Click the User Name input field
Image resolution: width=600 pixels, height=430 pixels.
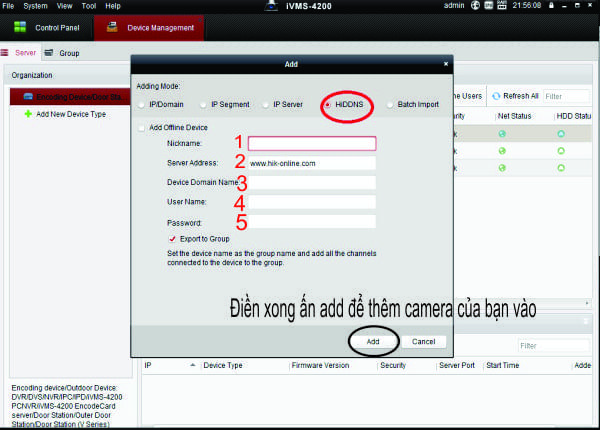(x=312, y=202)
